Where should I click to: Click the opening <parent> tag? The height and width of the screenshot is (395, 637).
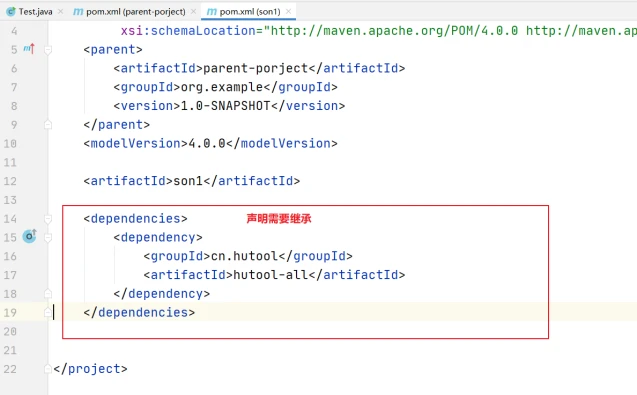[113, 50]
